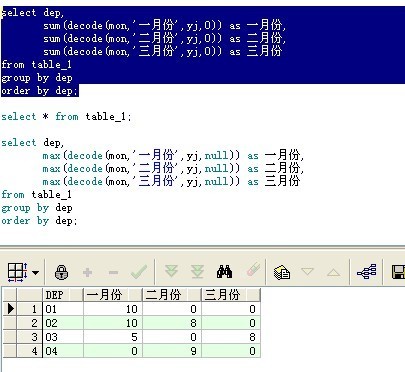
Task: Click the highlighted 'order by dep;' line
Action: click(x=39, y=91)
